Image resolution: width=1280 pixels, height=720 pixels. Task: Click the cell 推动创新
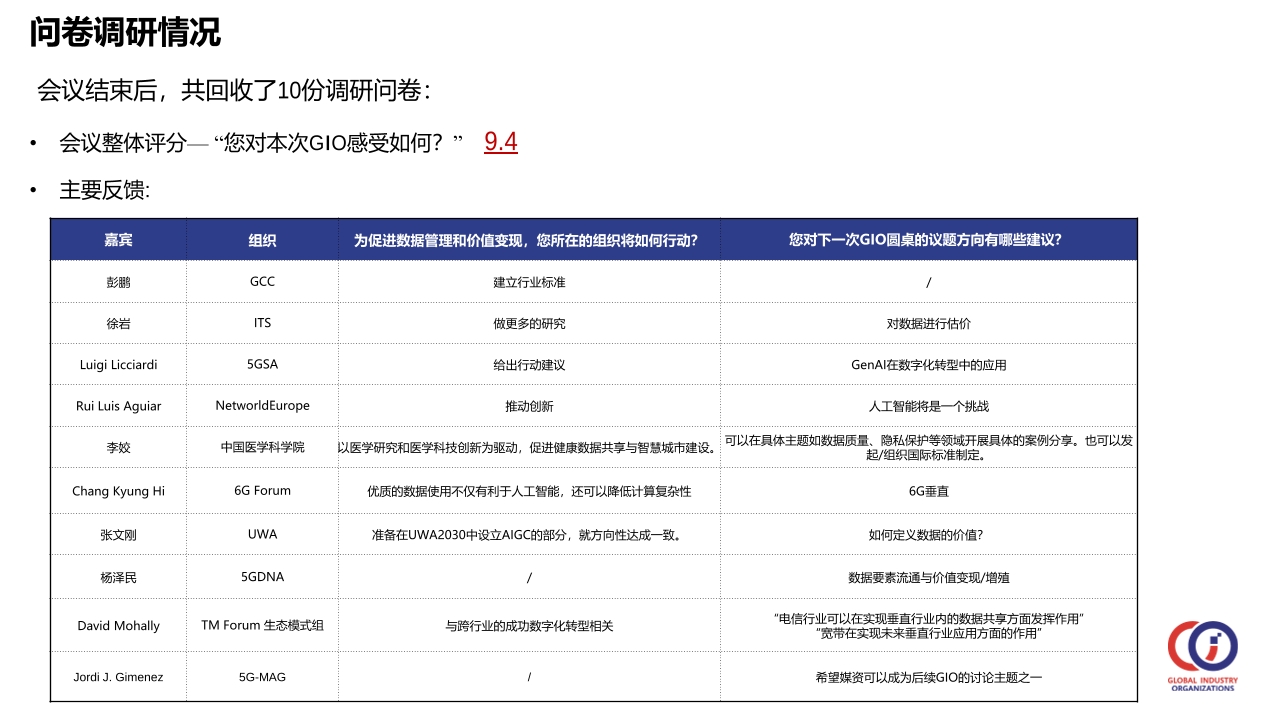point(529,406)
